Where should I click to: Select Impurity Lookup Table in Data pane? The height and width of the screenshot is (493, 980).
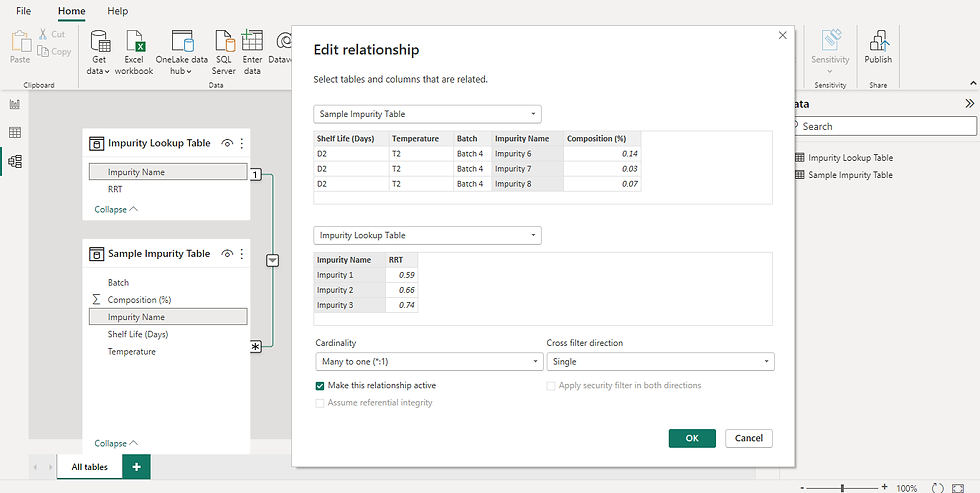850,158
